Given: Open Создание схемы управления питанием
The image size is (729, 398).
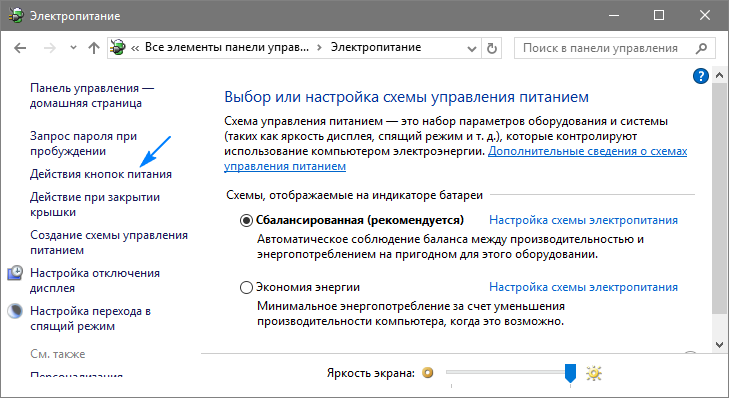Looking at the screenshot, I should [109, 242].
